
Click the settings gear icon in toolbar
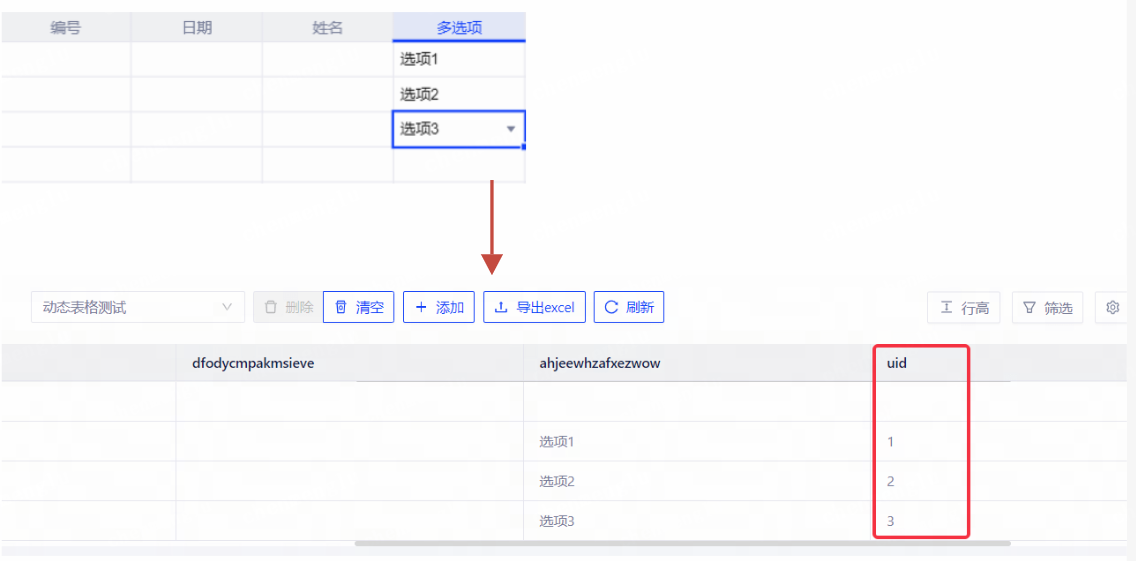tap(1112, 308)
